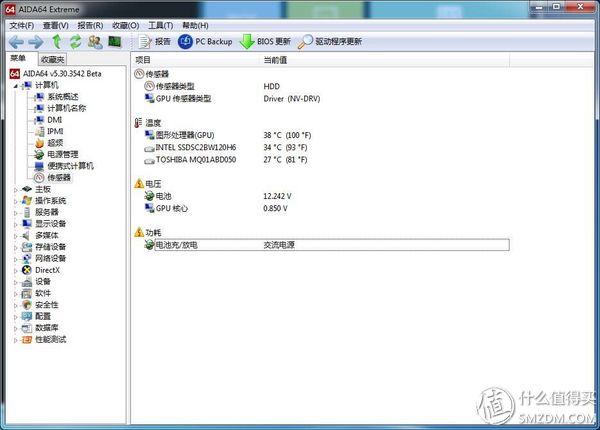This screenshot has height=430, width=600.
Task: Click the monitor graph toolbar icon
Action: tap(115, 42)
